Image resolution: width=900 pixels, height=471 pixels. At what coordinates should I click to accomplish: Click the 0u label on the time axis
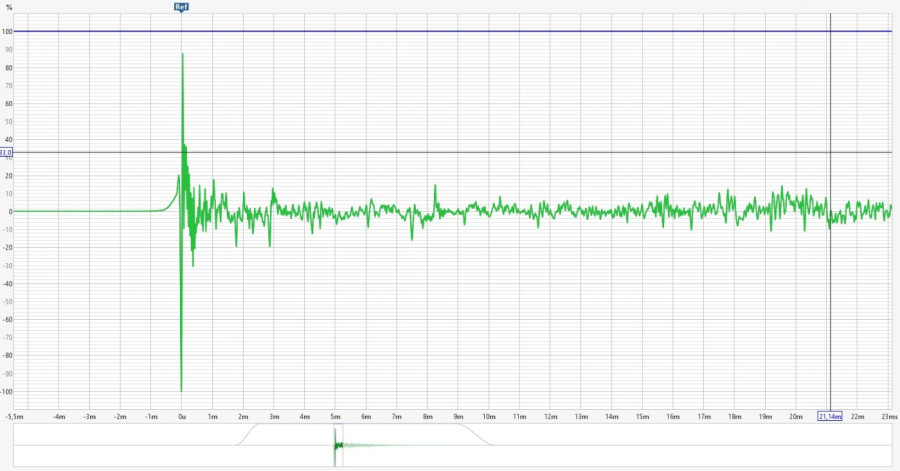(x=182, y=416)
